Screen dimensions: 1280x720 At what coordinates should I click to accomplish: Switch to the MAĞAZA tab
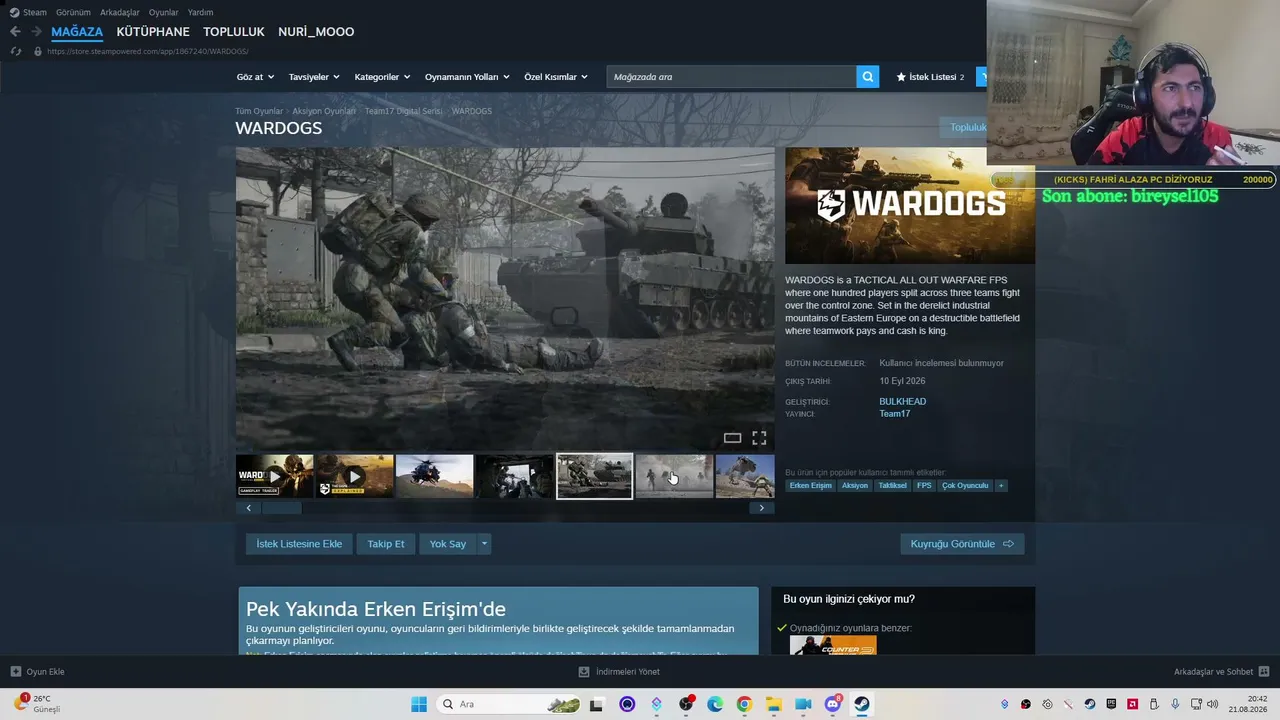[77, 32]
